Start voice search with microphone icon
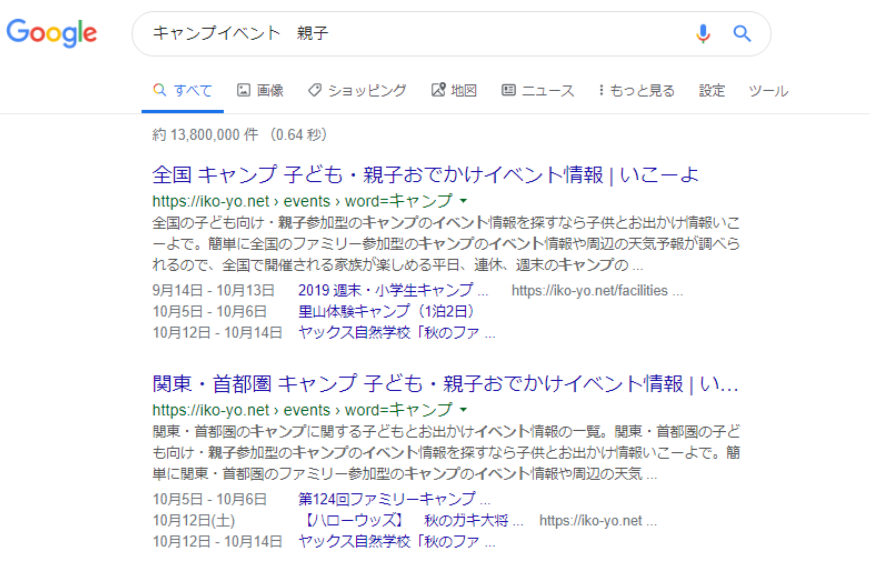Screen dimensions: 870x564 coord(703,34)
